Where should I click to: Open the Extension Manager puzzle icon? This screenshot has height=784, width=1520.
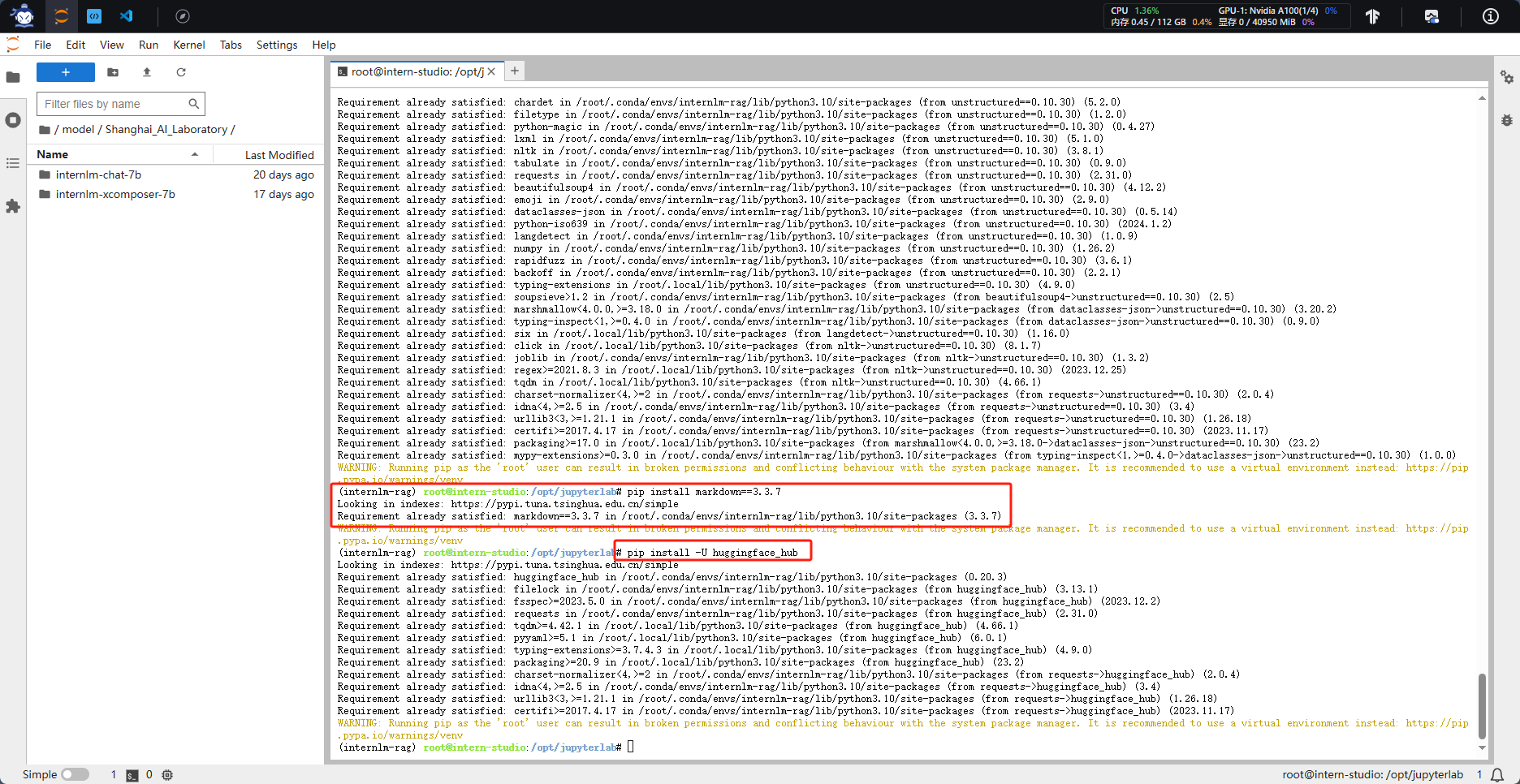click(13, 206)
